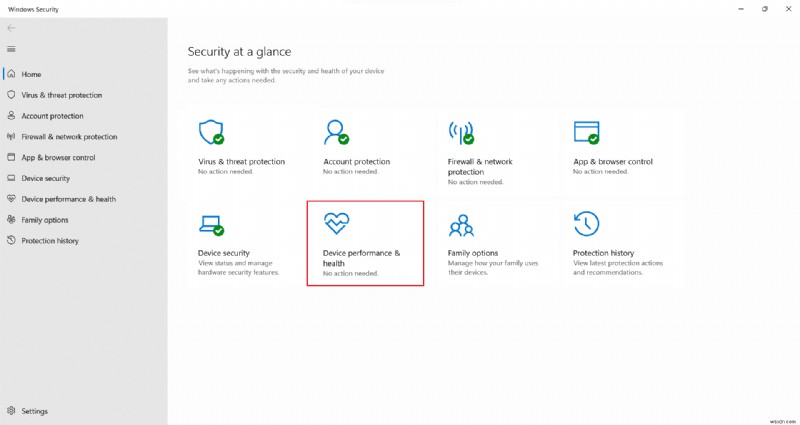The width and height of the screenshot is (800, 425).
Task: Open Firewall & network protection from sidebar
Action: pyautogui.click(x=69, y=137)
